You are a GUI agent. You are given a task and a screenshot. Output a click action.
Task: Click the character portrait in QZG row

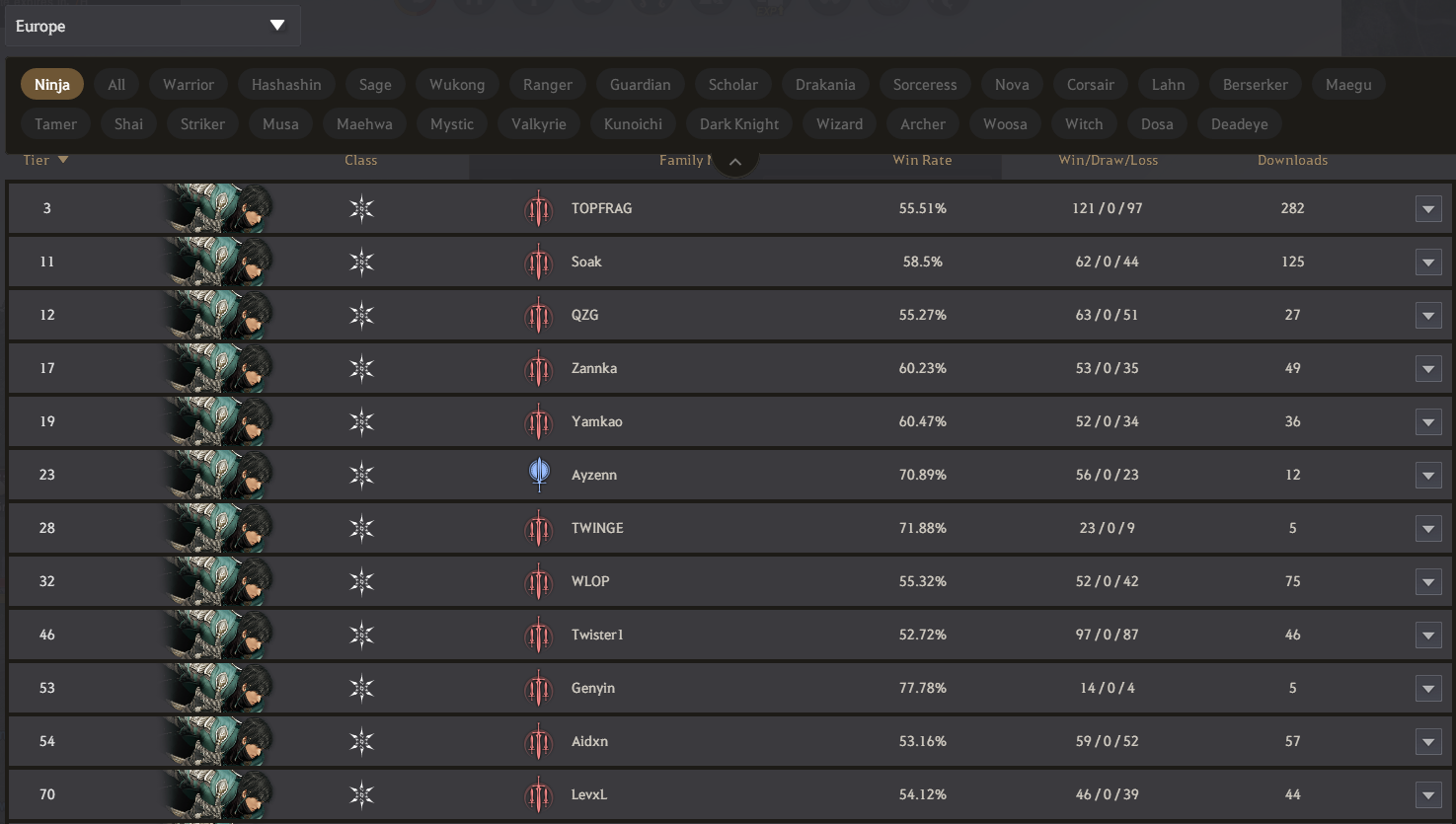point(217,316)
